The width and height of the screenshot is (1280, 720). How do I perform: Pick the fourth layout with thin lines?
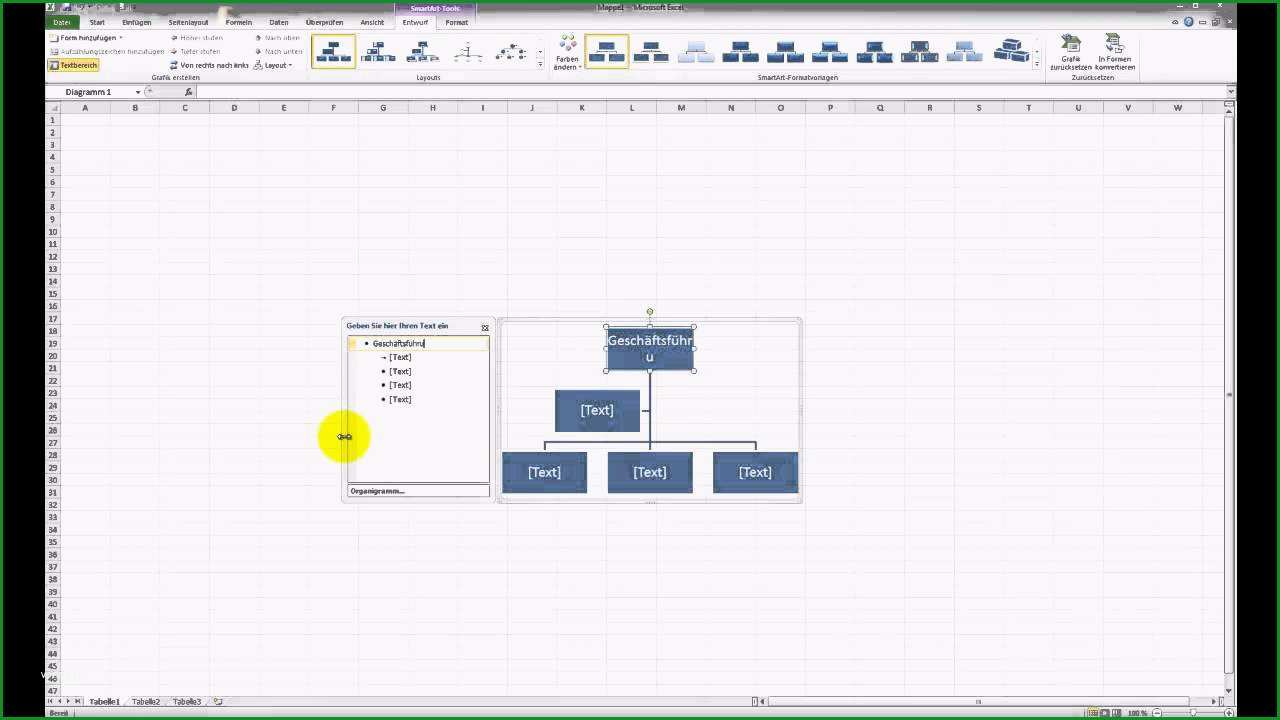[x=468, y=51]
